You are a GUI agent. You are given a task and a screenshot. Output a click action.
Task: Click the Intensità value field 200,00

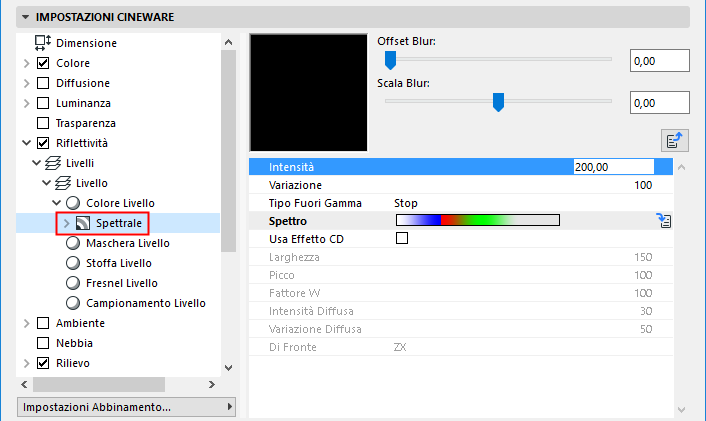[614, 167]
